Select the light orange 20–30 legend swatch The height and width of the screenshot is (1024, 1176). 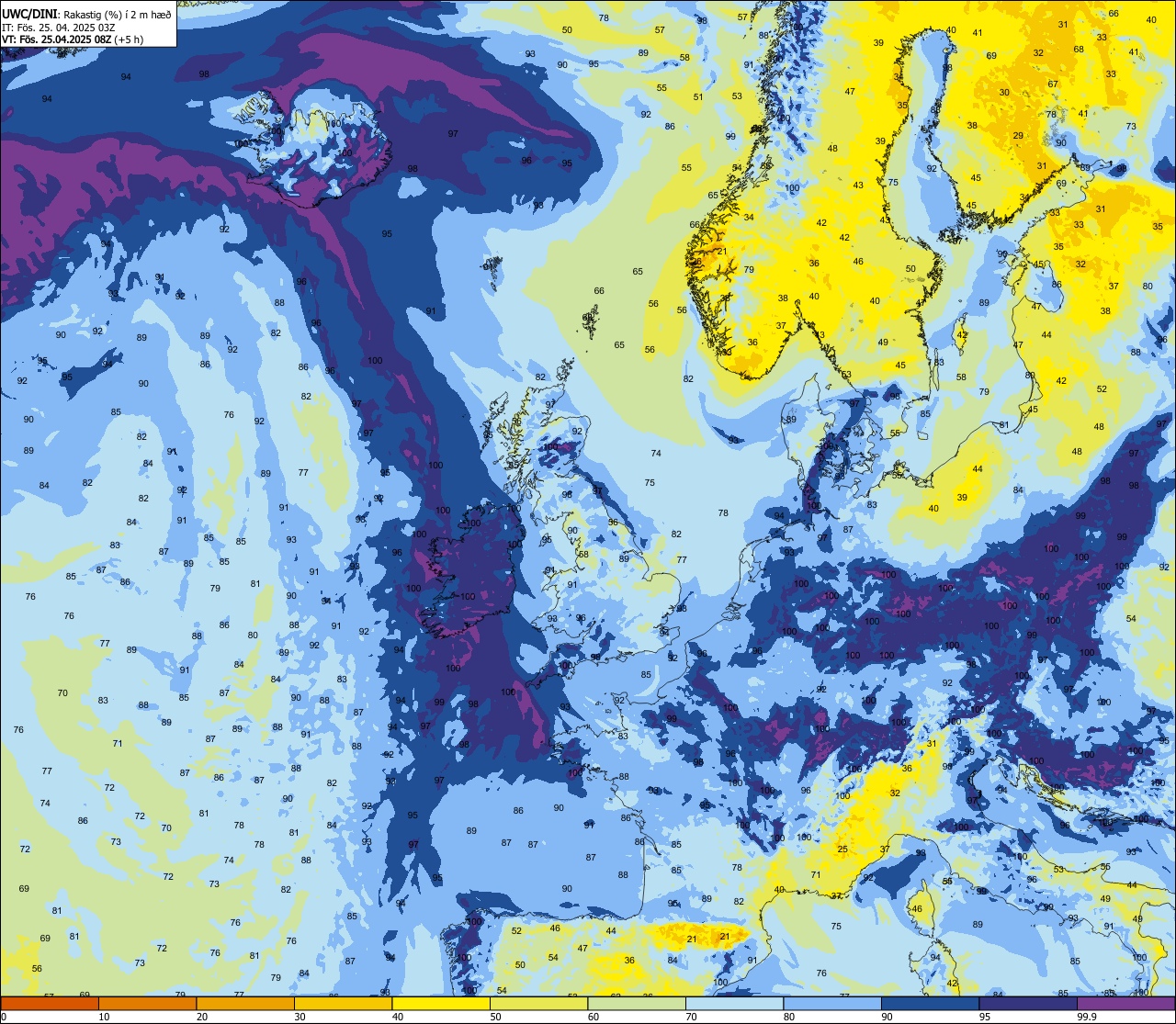pyautogui.click(x=245, y=1004)
